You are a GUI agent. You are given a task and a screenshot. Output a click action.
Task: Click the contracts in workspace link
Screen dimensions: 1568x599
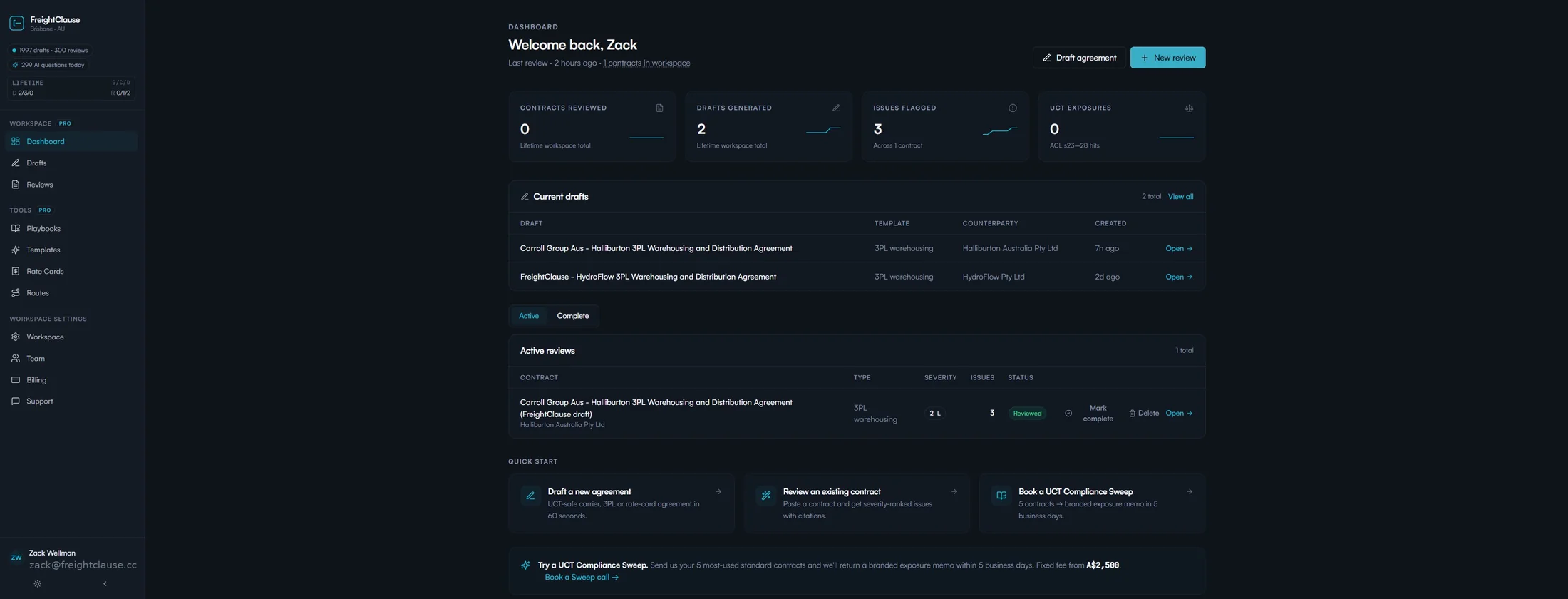(646, 63)
